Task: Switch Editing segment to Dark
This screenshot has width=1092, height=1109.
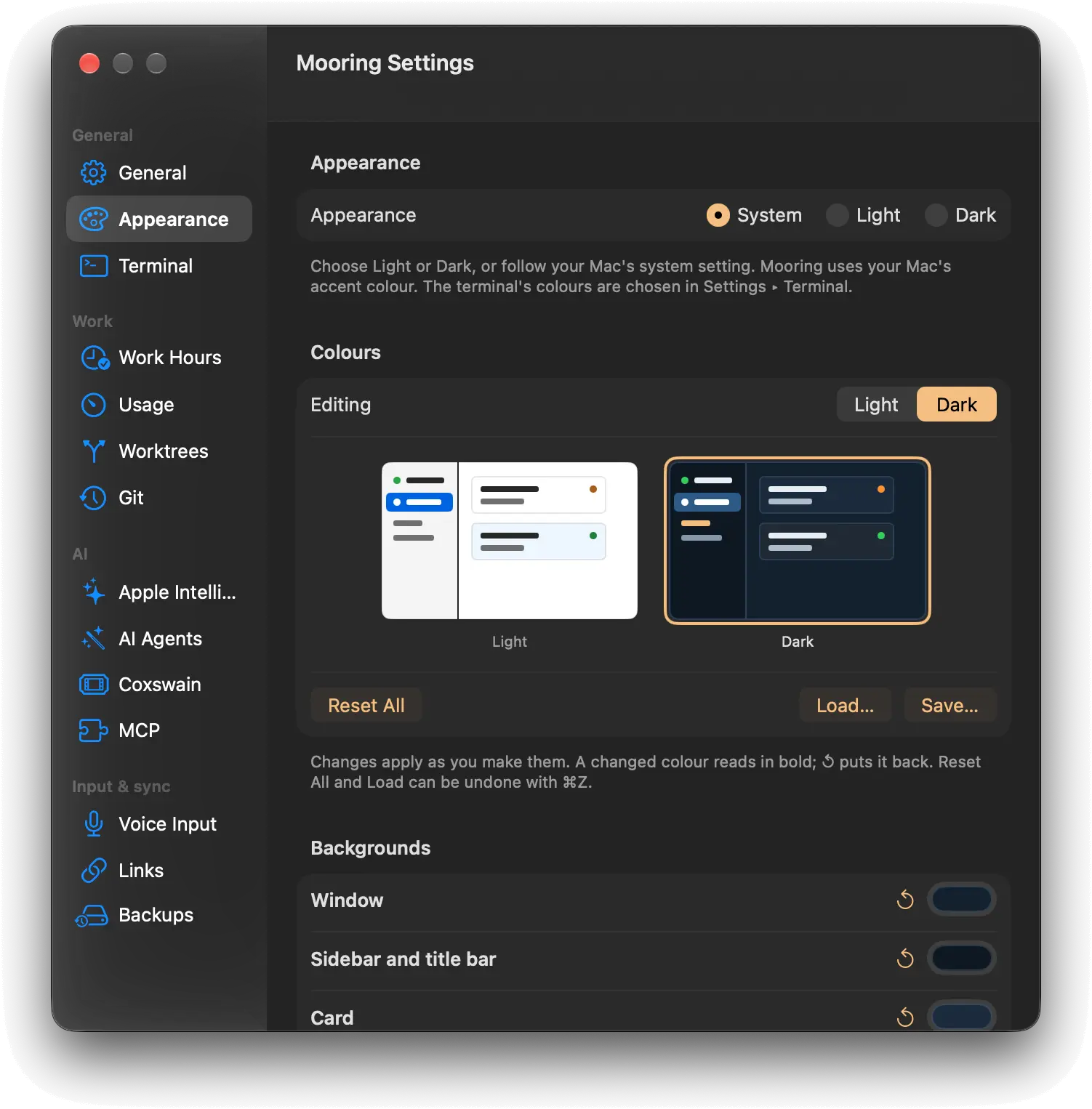Action: 956,404
